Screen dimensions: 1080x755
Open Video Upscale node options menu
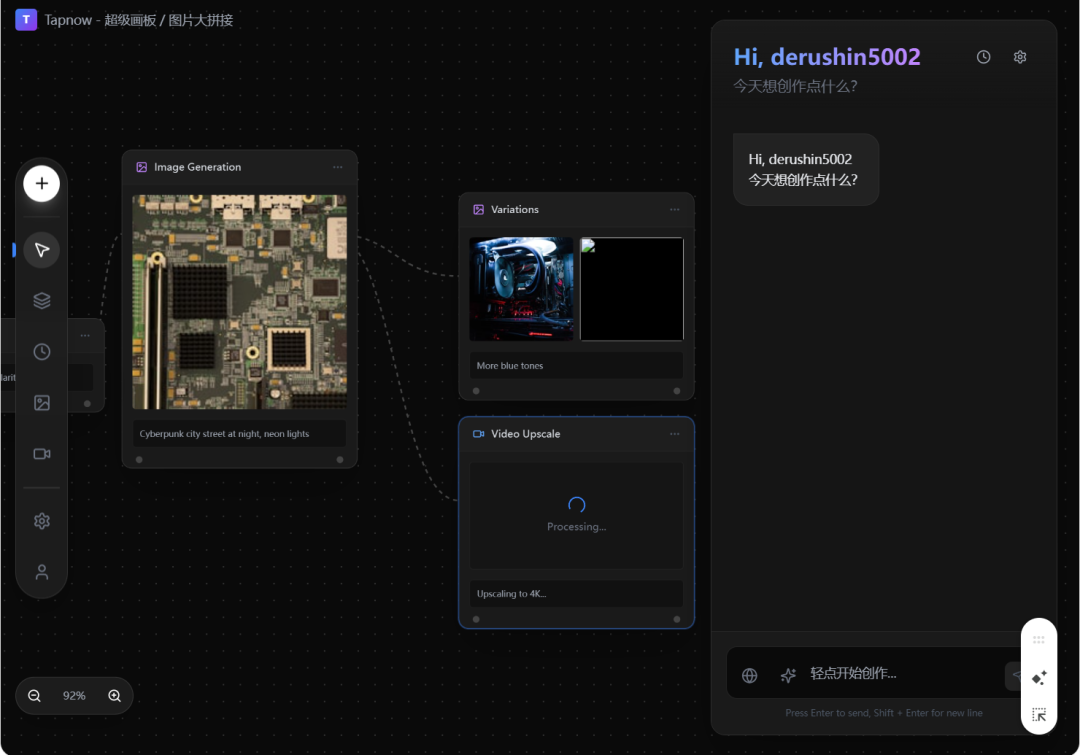[675, 434]
